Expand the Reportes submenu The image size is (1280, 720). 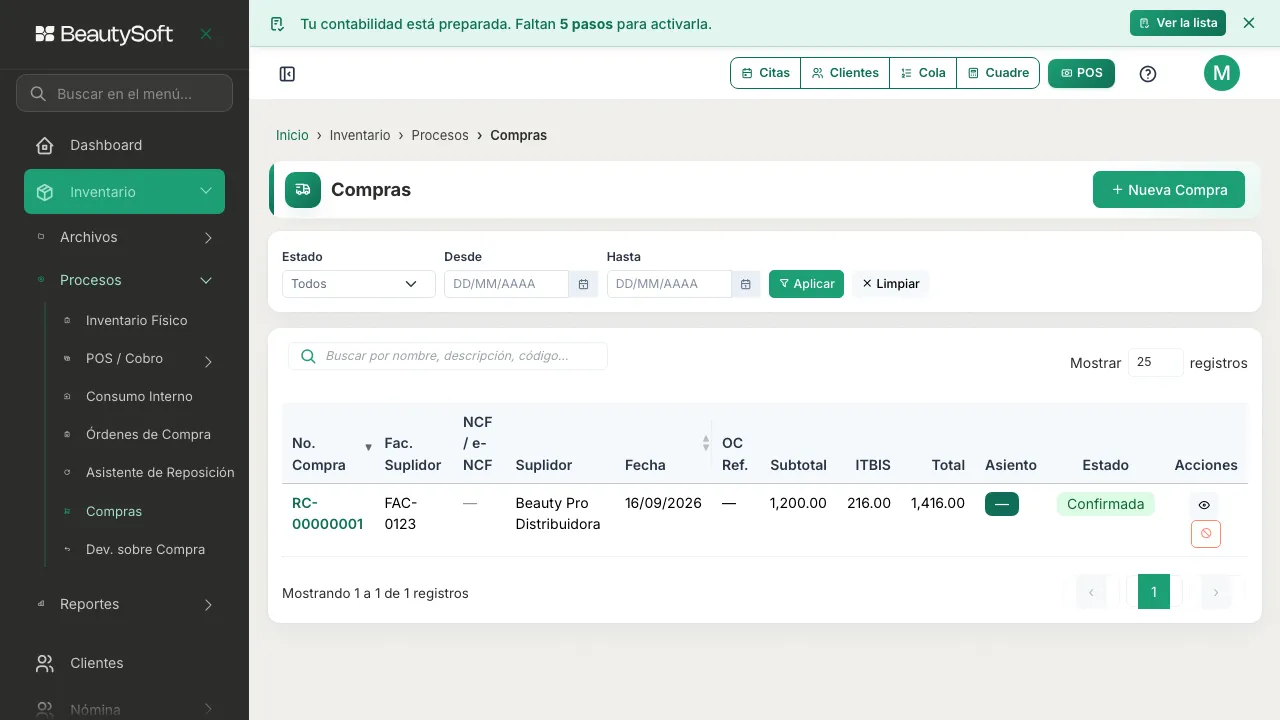(125, 604)
